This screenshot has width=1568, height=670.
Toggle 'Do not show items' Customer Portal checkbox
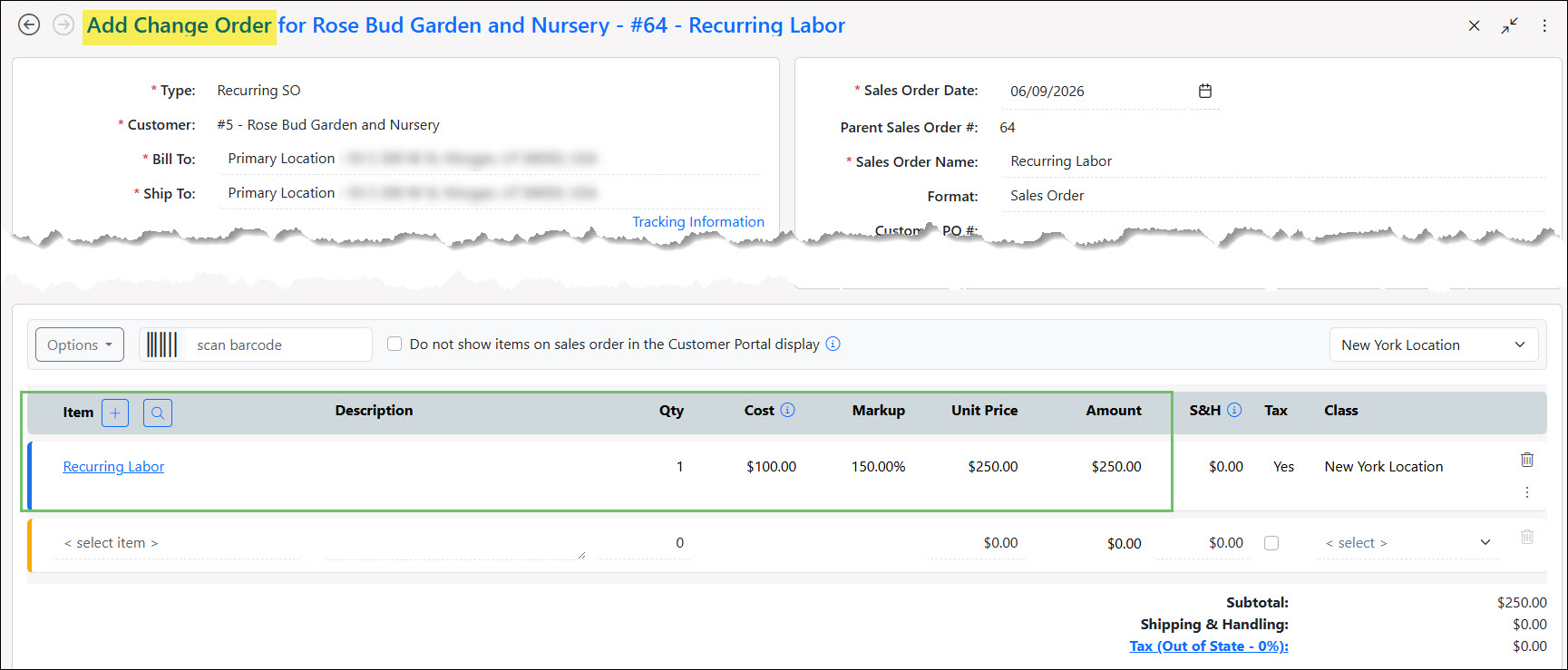(x=394, y=344)
